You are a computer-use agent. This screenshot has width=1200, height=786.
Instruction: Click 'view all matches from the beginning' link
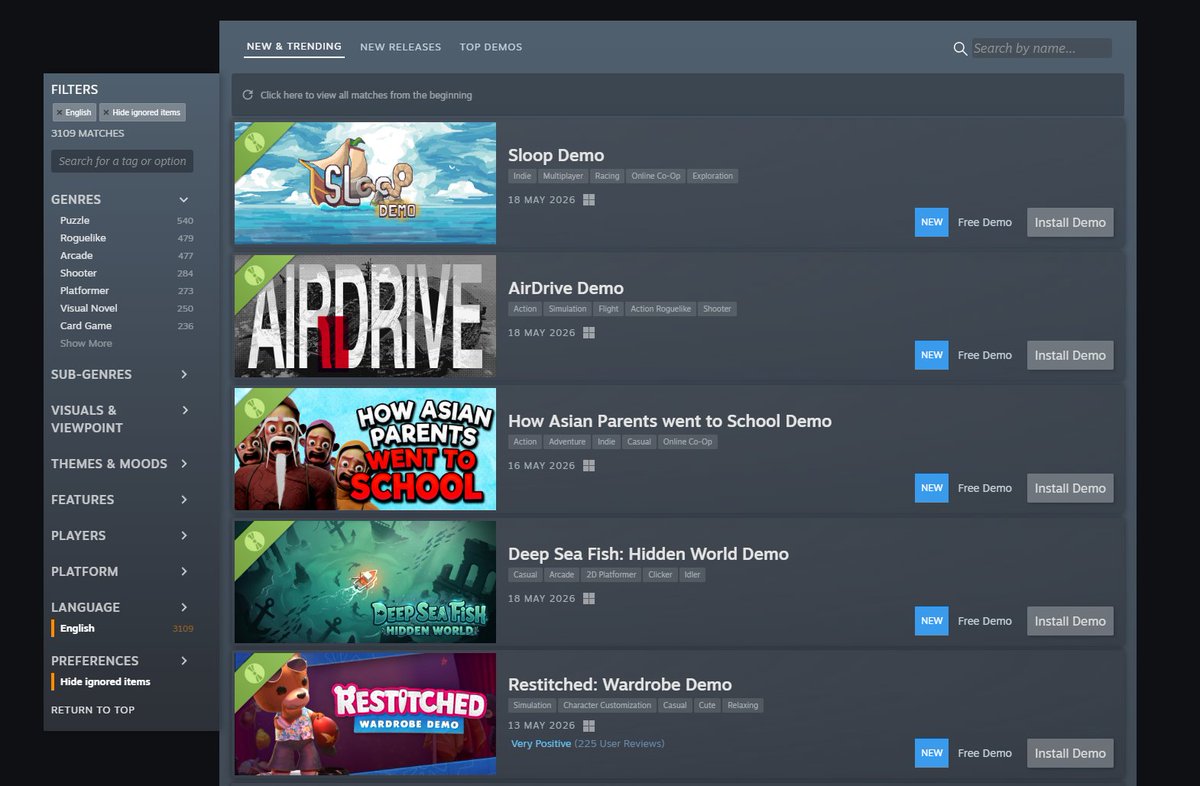(x=366, y=95)
